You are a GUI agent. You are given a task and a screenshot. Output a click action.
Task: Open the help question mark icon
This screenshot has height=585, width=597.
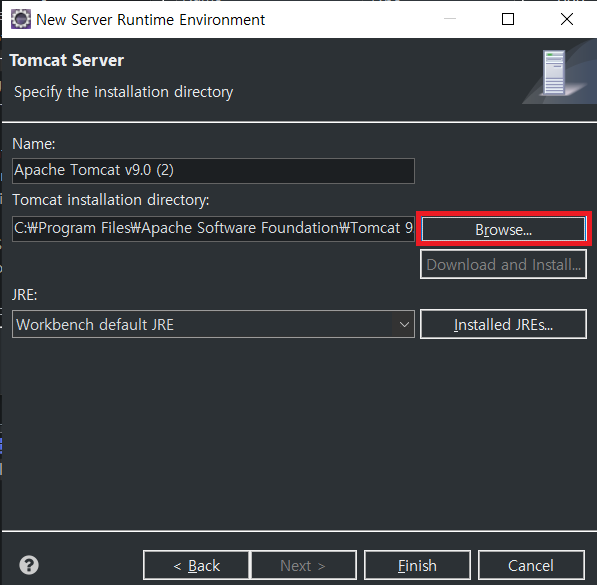pos(29,565)
